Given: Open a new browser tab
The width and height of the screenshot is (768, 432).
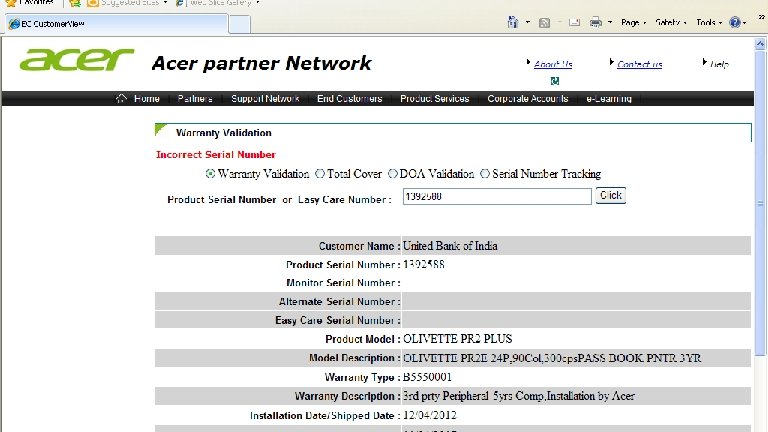Looking at the screenshot, I should (x=240, y=24).
